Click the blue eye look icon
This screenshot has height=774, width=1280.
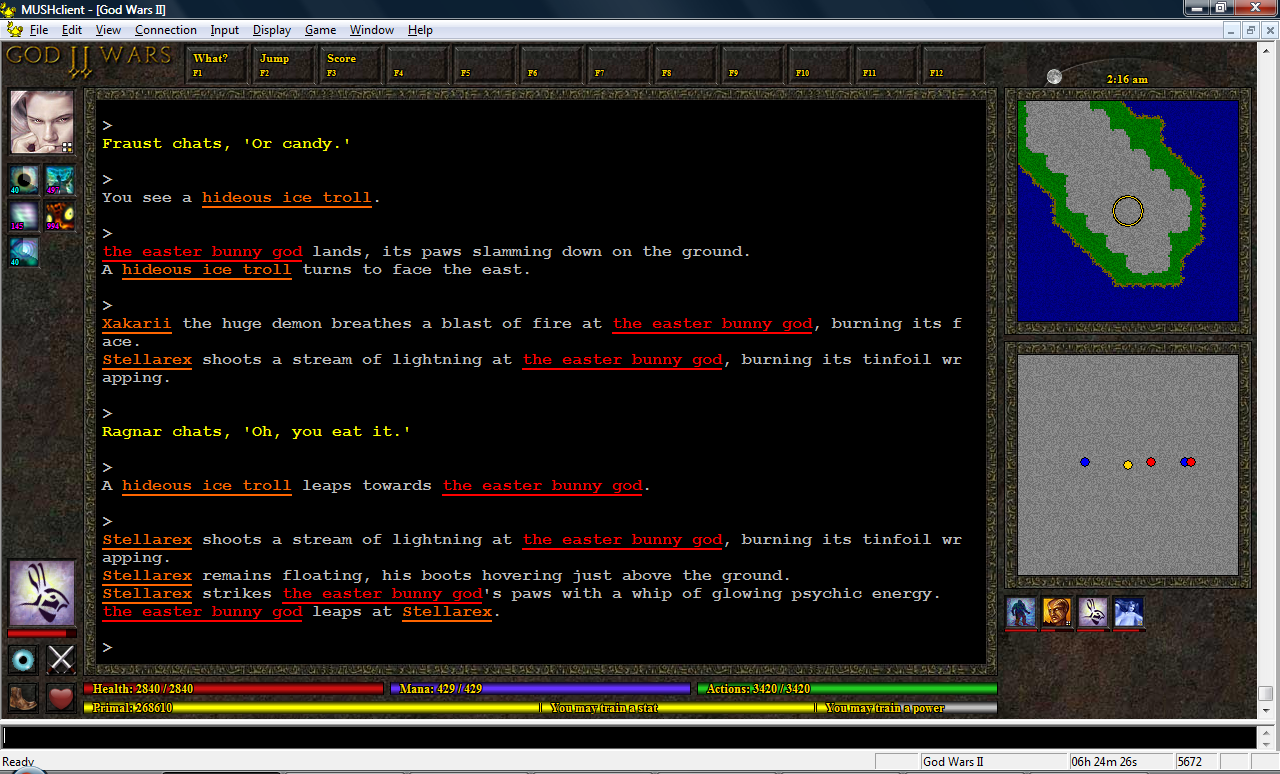coord(24,659)
